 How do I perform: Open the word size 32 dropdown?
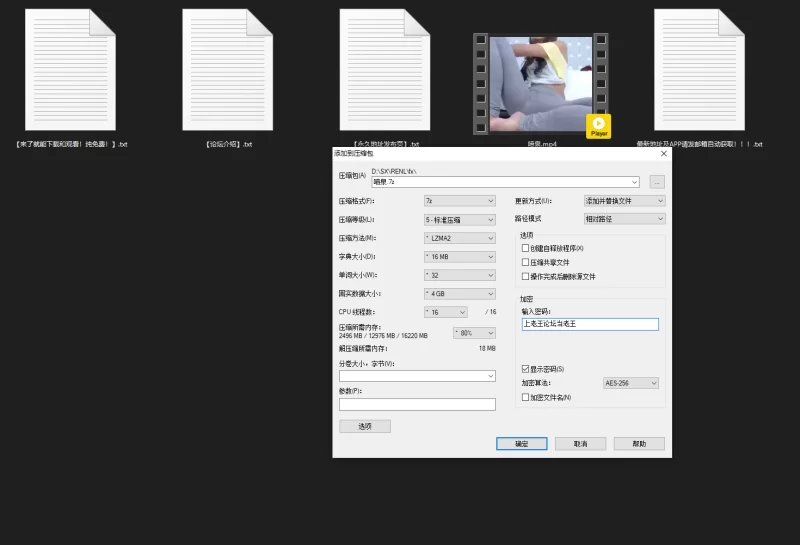click(460, 275)
